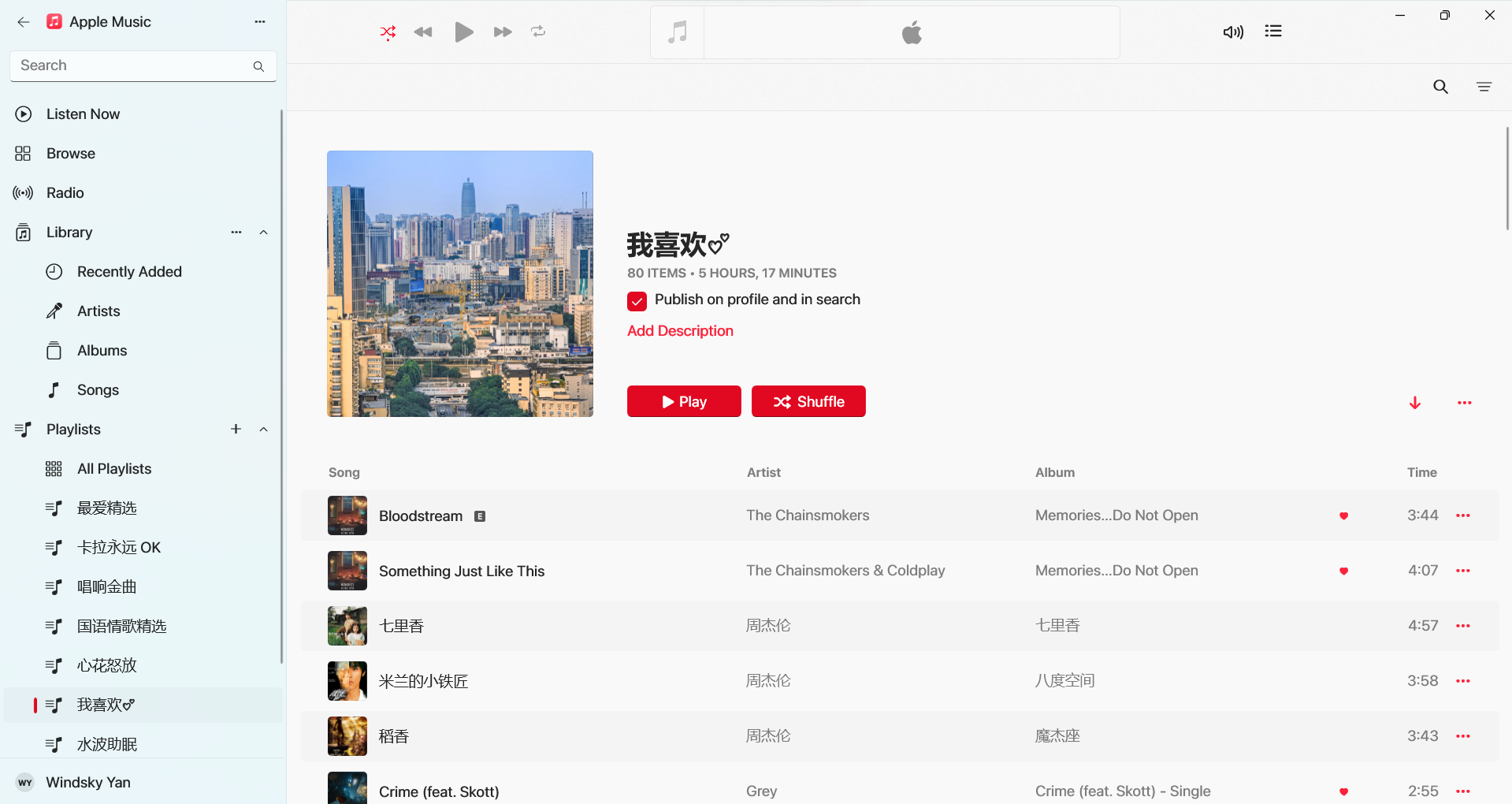The width and height of the screenshot is (1512, 804).
Task: Toggle repeat mode
Action: click(538, 32)
